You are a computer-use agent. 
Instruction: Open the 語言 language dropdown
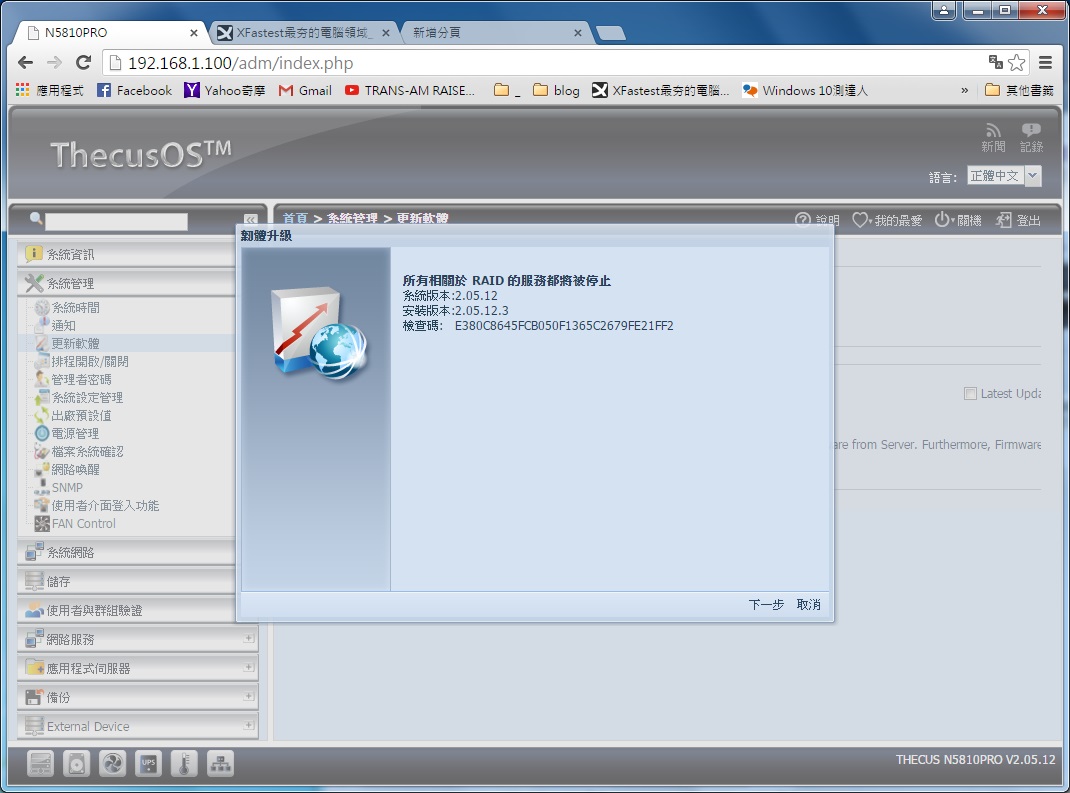[x=1004, y=176]
